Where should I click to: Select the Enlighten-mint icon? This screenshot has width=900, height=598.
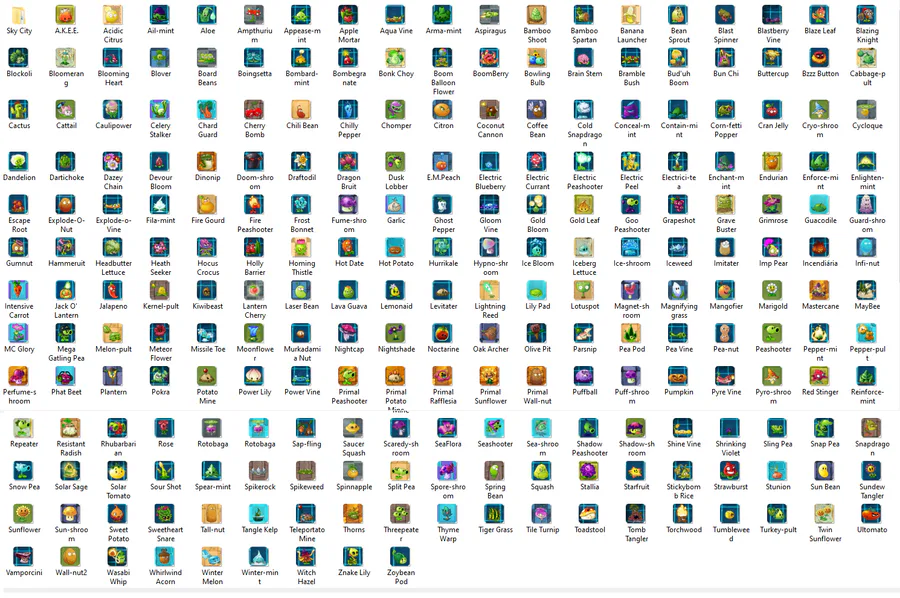point(867,162)
